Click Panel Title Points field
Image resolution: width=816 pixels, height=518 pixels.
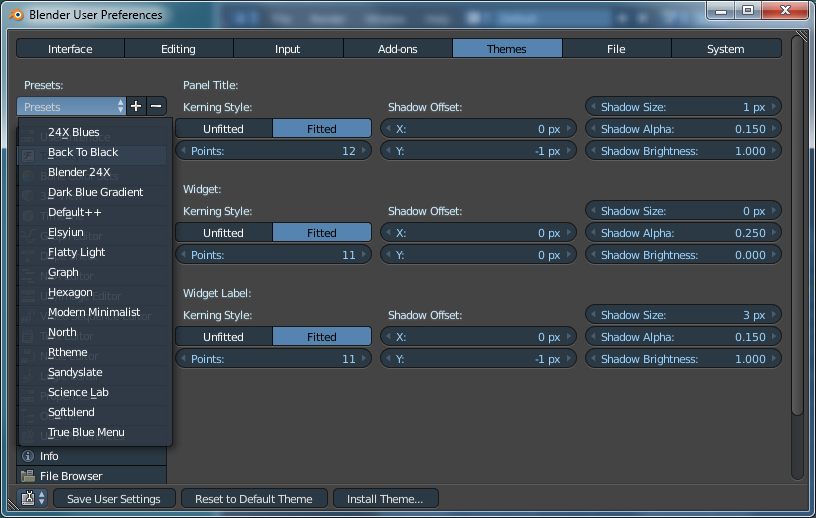coord(273,151)
